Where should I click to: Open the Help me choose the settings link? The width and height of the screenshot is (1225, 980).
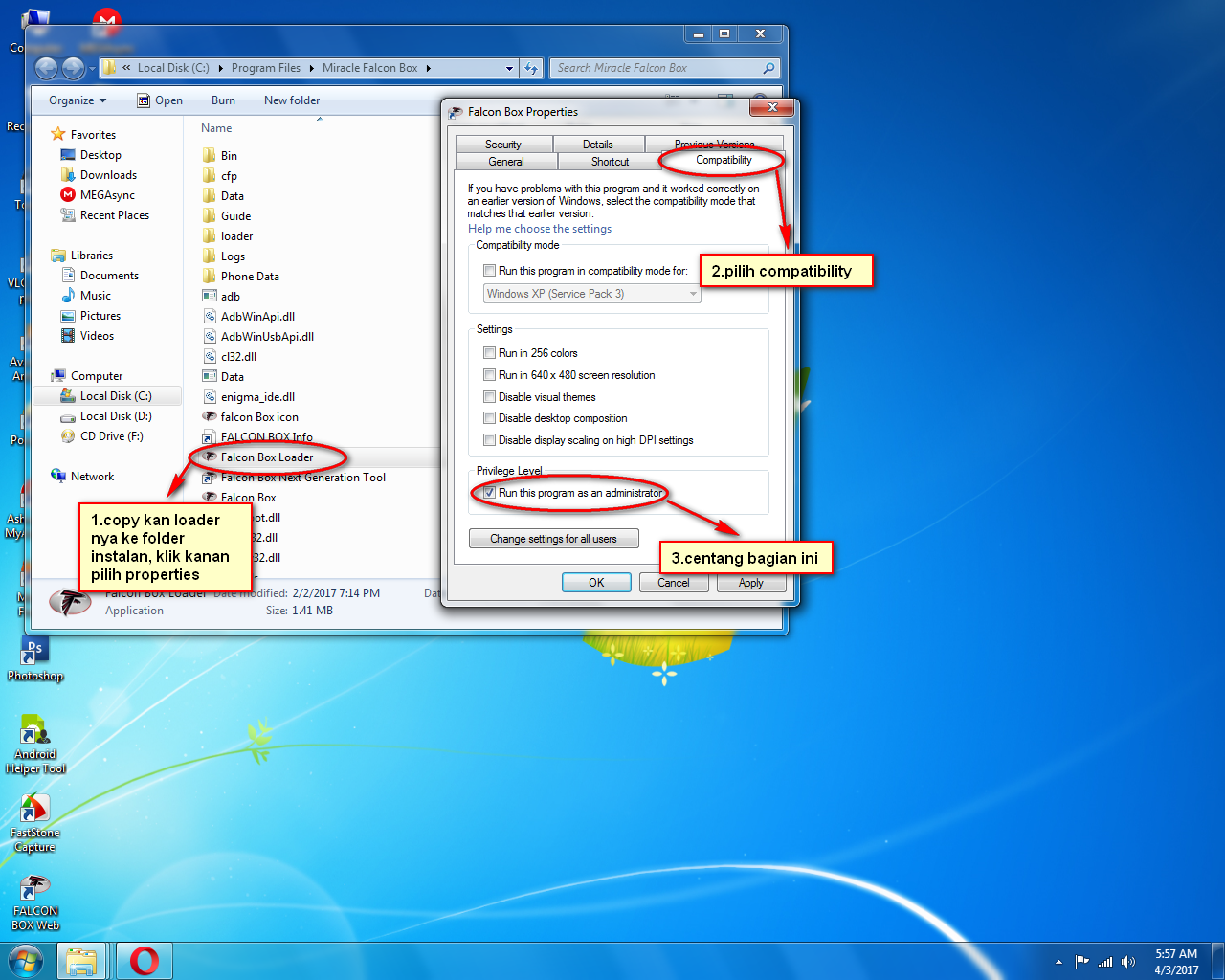pyautogui.click(x=539, y=229)
